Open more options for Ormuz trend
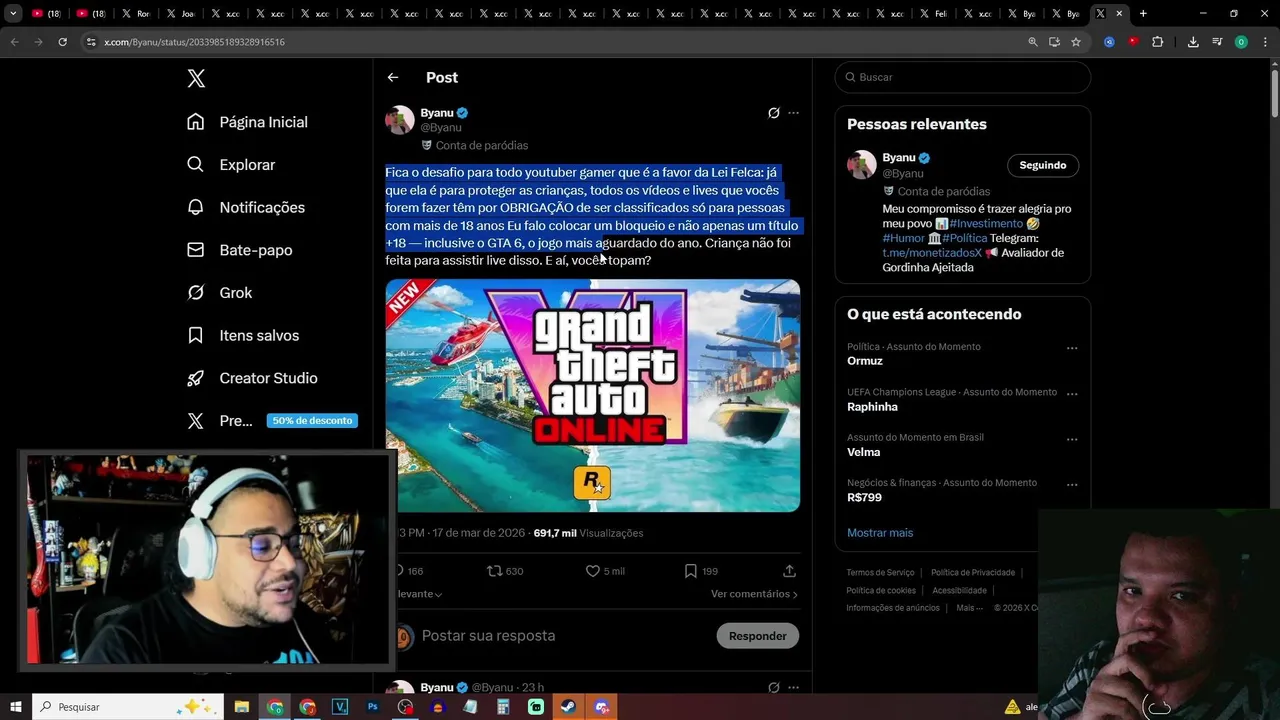 pyautogui.click(x=1072, y=348)
